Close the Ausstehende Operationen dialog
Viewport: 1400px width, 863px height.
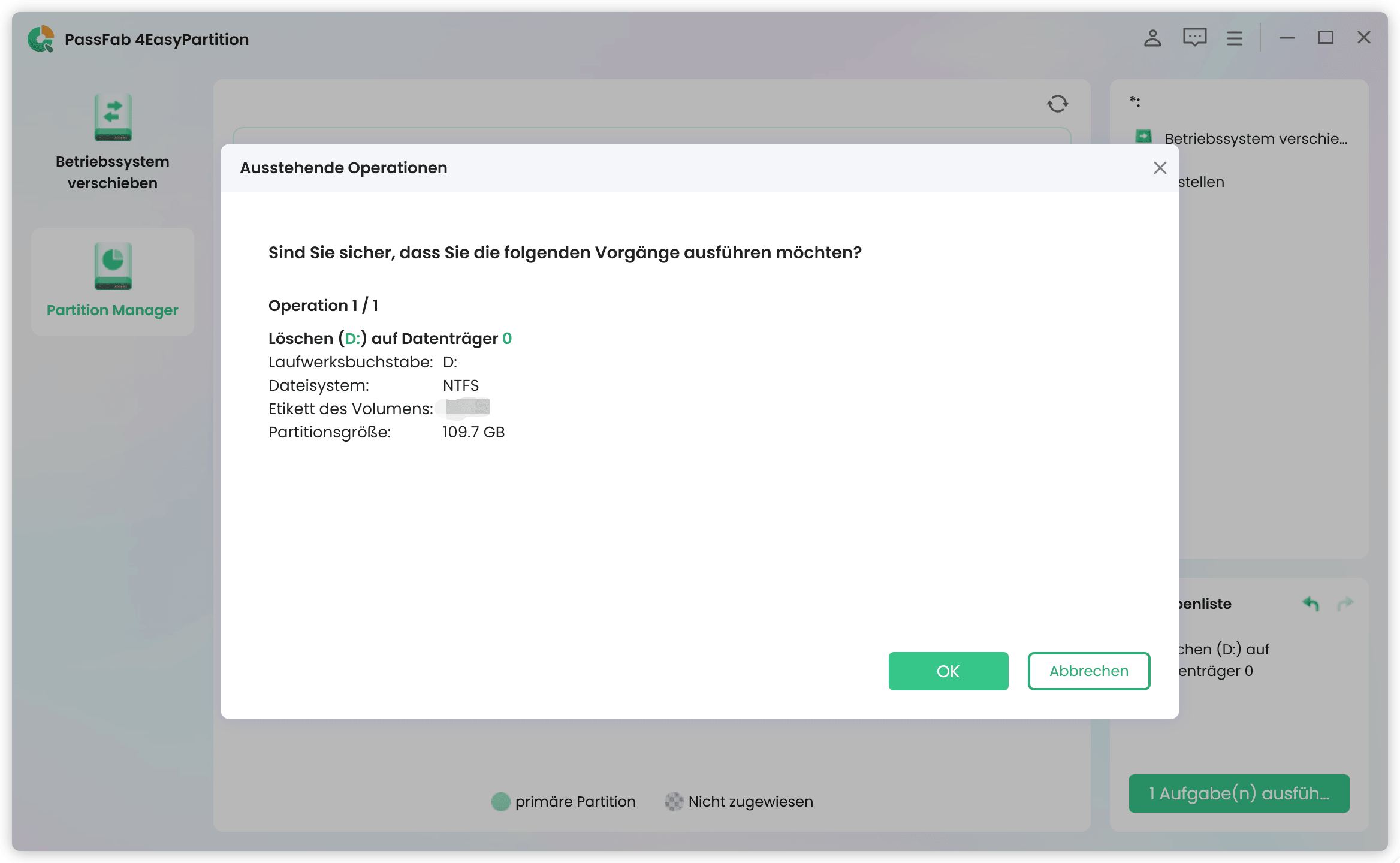[1160, 168]
